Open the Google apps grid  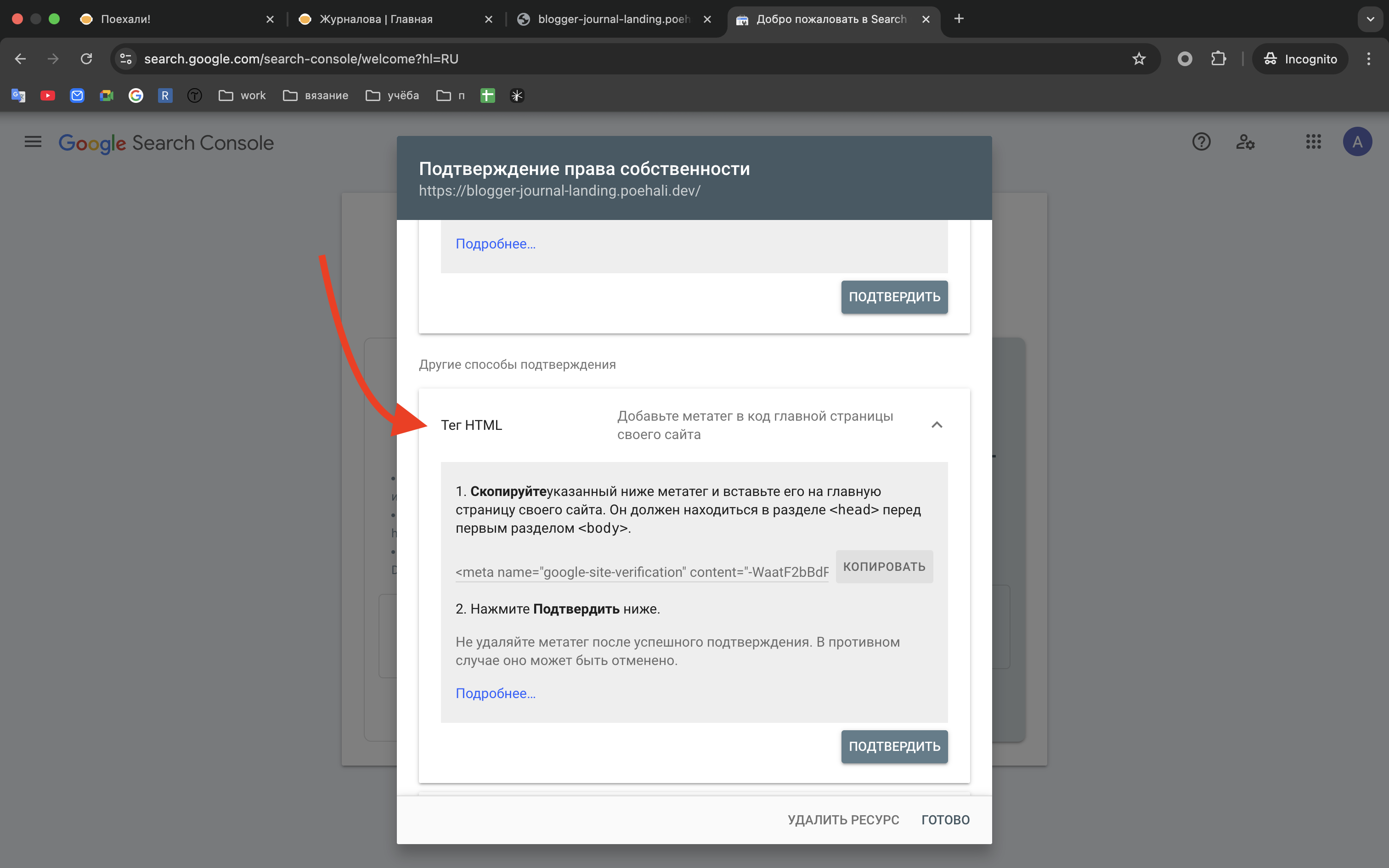click(1314, 142)
